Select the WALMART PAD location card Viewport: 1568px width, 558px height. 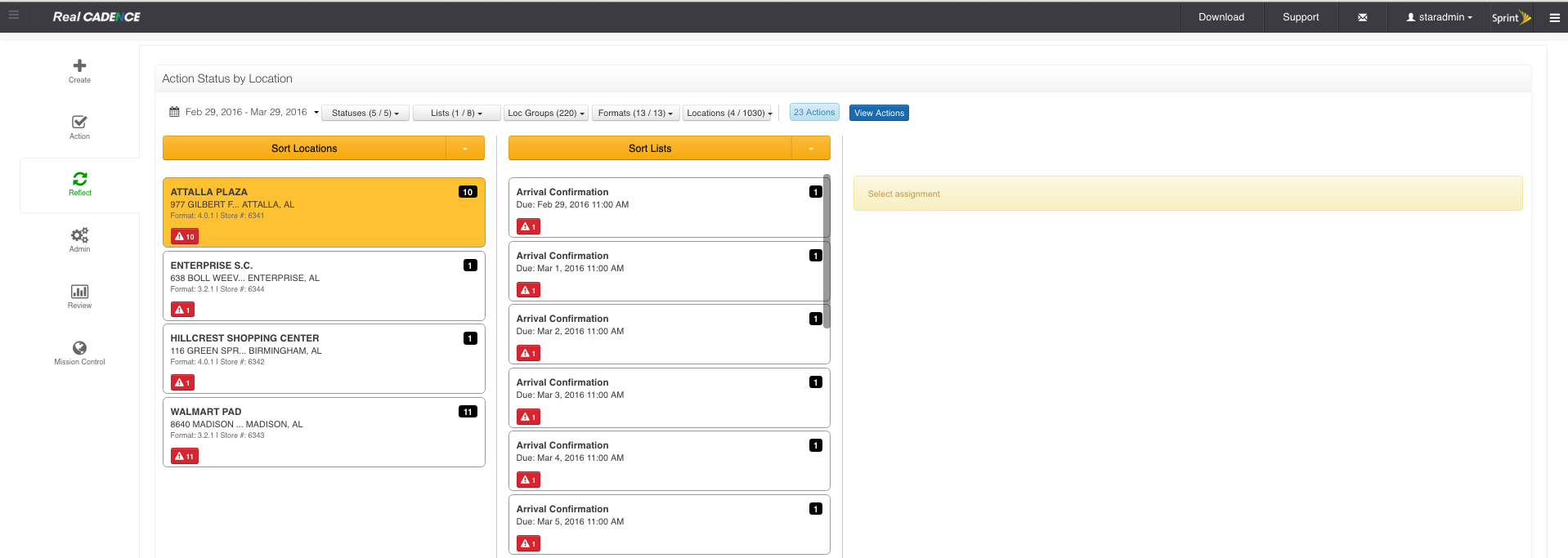tap(324, 431)
